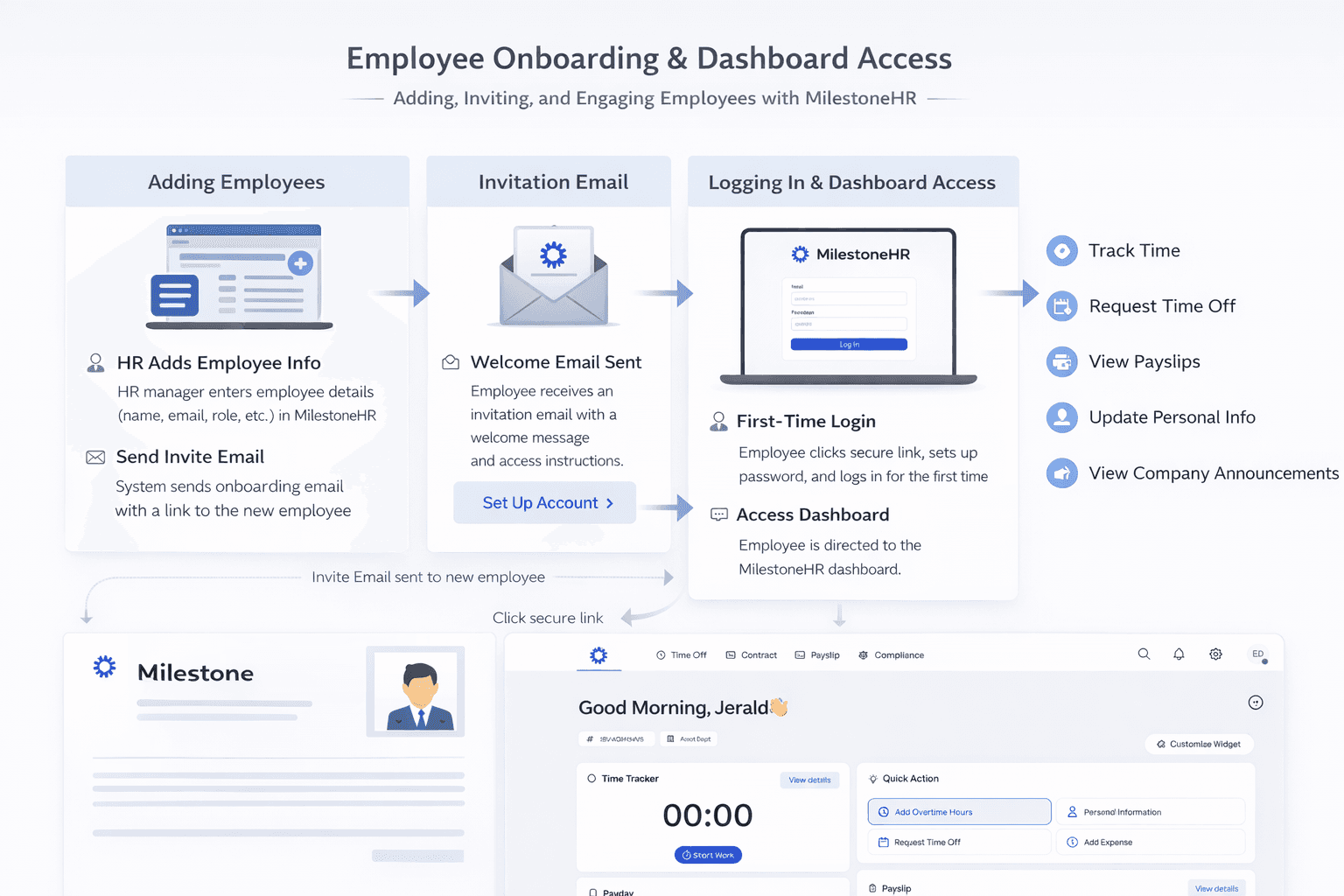Click the Request Time Off calendar icon
Screen dimensions: 1344x896
click(1062, 306)
